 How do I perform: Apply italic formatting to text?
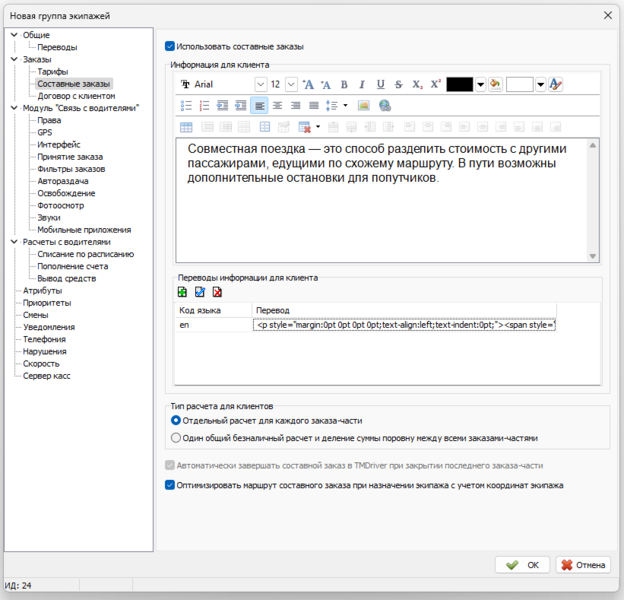[362, 85]
